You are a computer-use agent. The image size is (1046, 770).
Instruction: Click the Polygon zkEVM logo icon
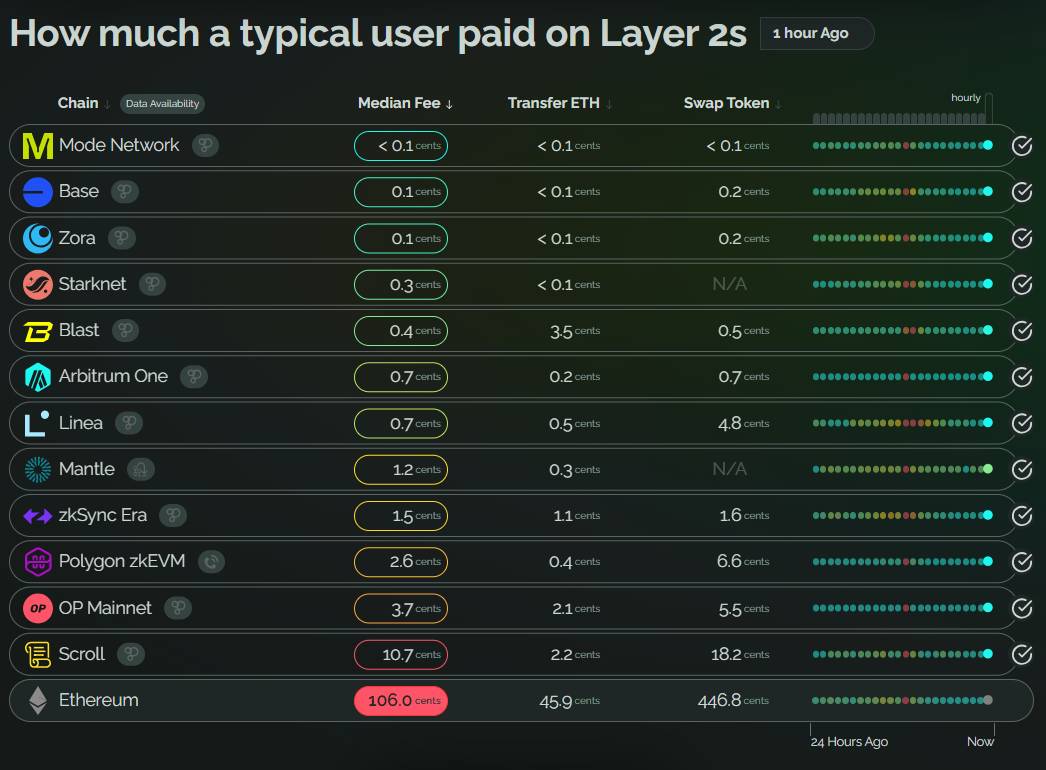pos(37,562)
